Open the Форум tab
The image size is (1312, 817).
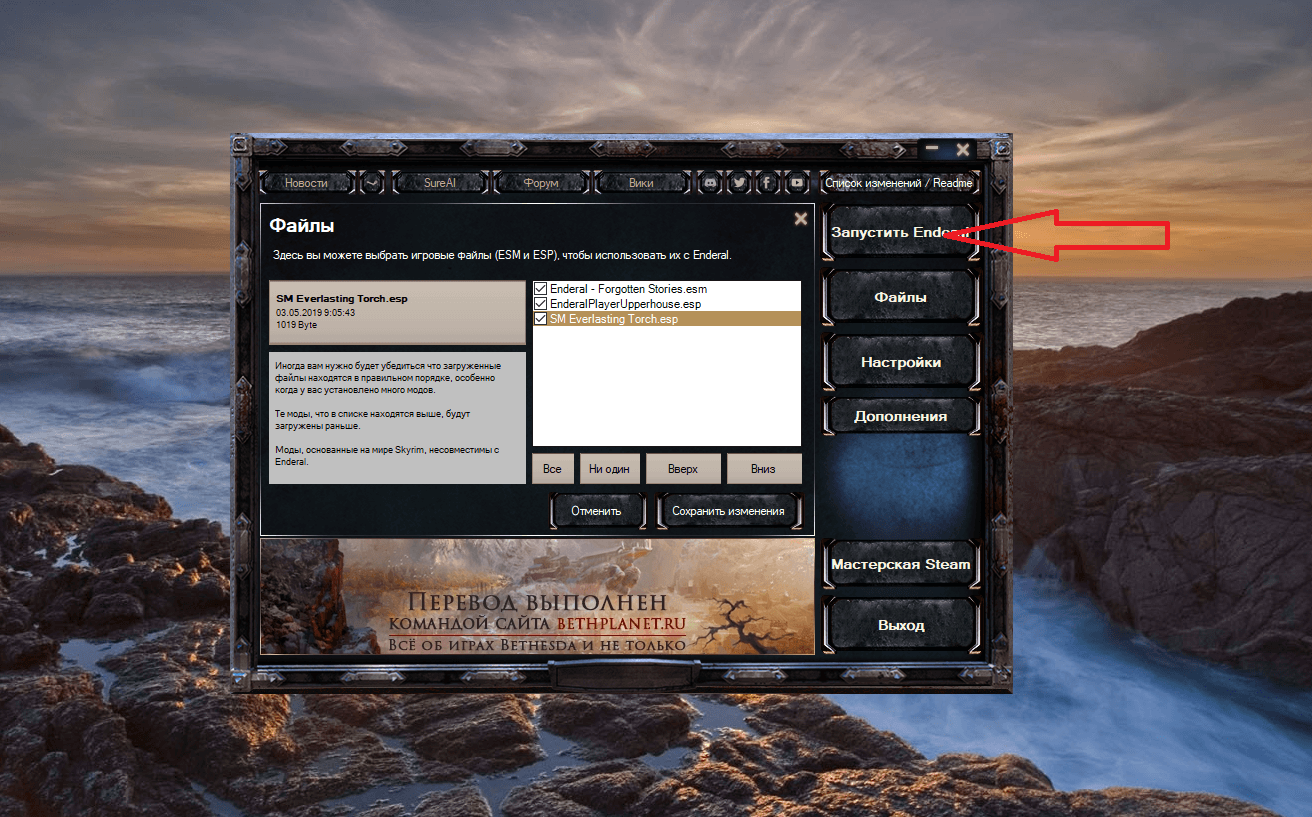click(x=540, y=183)
